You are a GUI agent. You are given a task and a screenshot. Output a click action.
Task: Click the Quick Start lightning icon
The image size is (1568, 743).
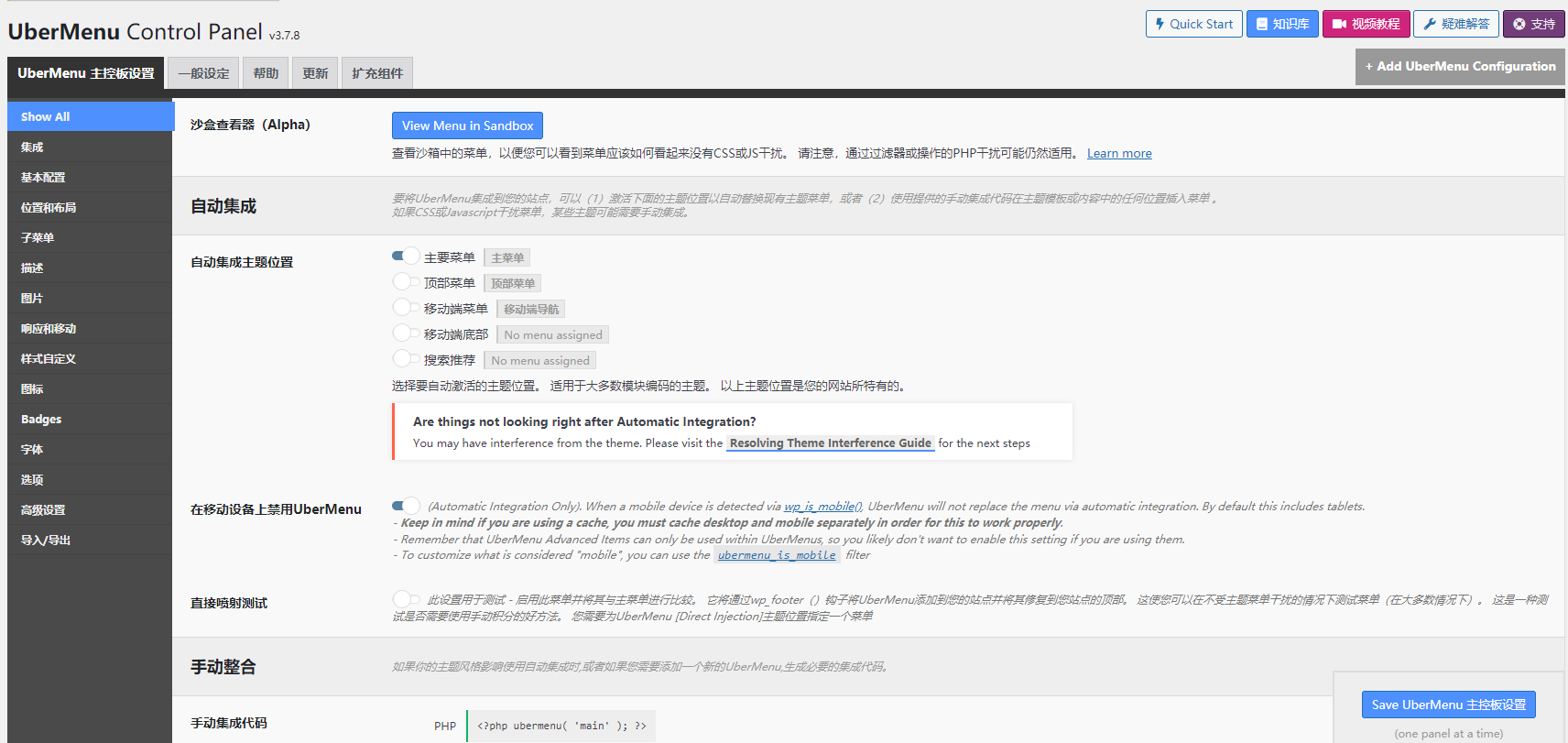click(1160, 24)
